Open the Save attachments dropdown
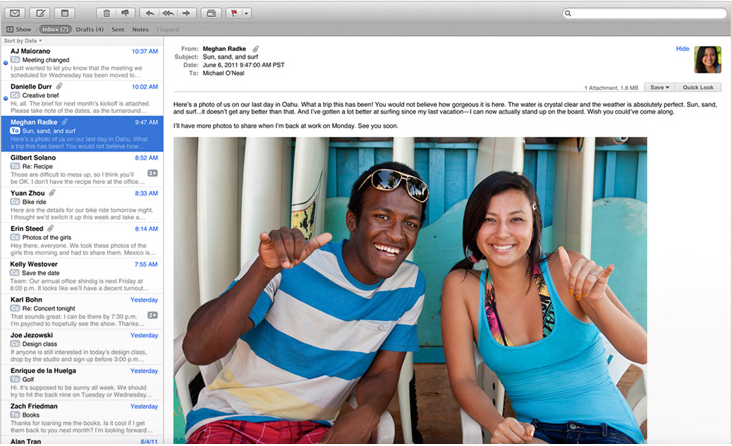 (660, 87)
